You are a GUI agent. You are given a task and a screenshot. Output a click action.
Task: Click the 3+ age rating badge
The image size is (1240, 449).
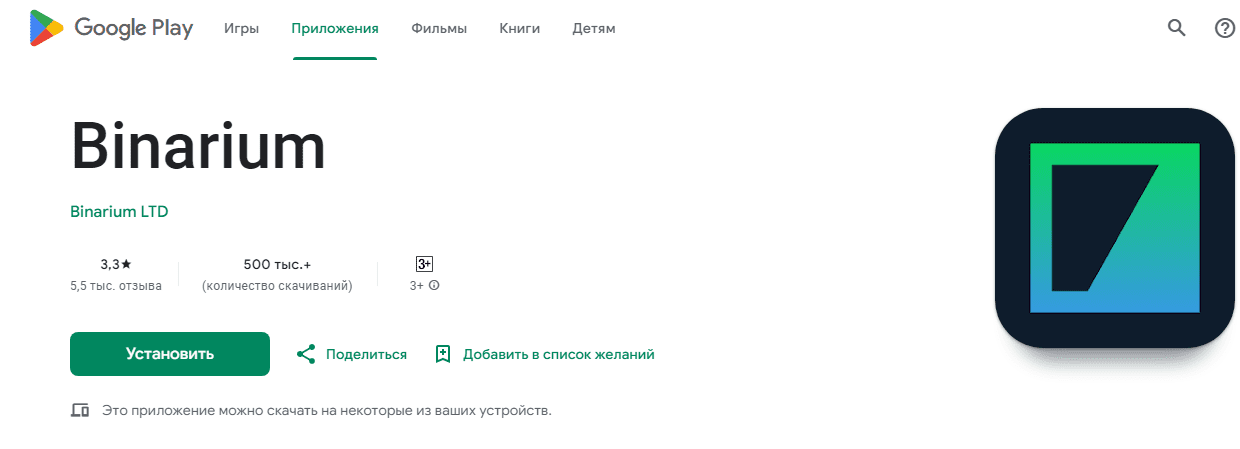424,264
